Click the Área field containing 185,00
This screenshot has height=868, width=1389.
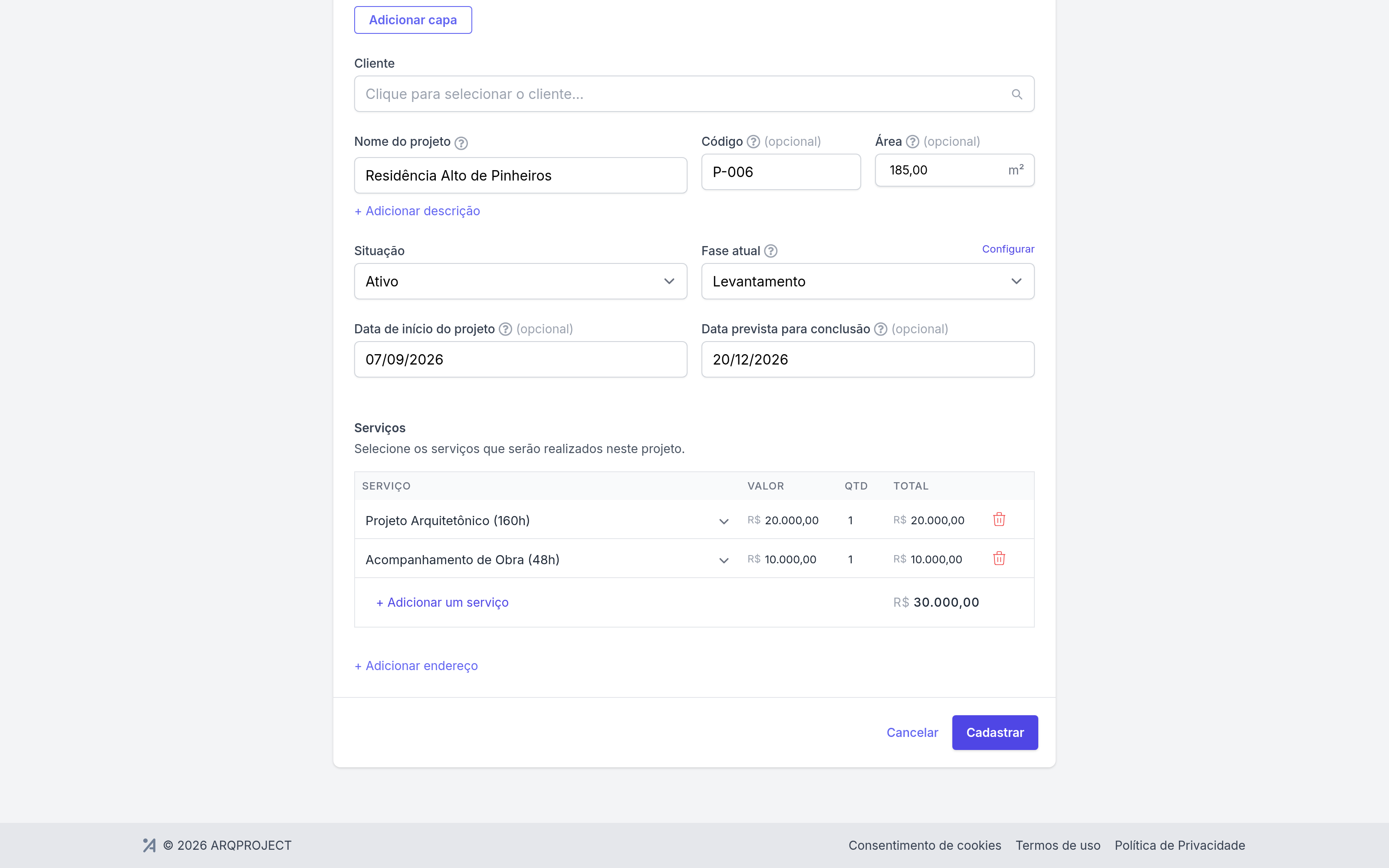pos(955,170)
